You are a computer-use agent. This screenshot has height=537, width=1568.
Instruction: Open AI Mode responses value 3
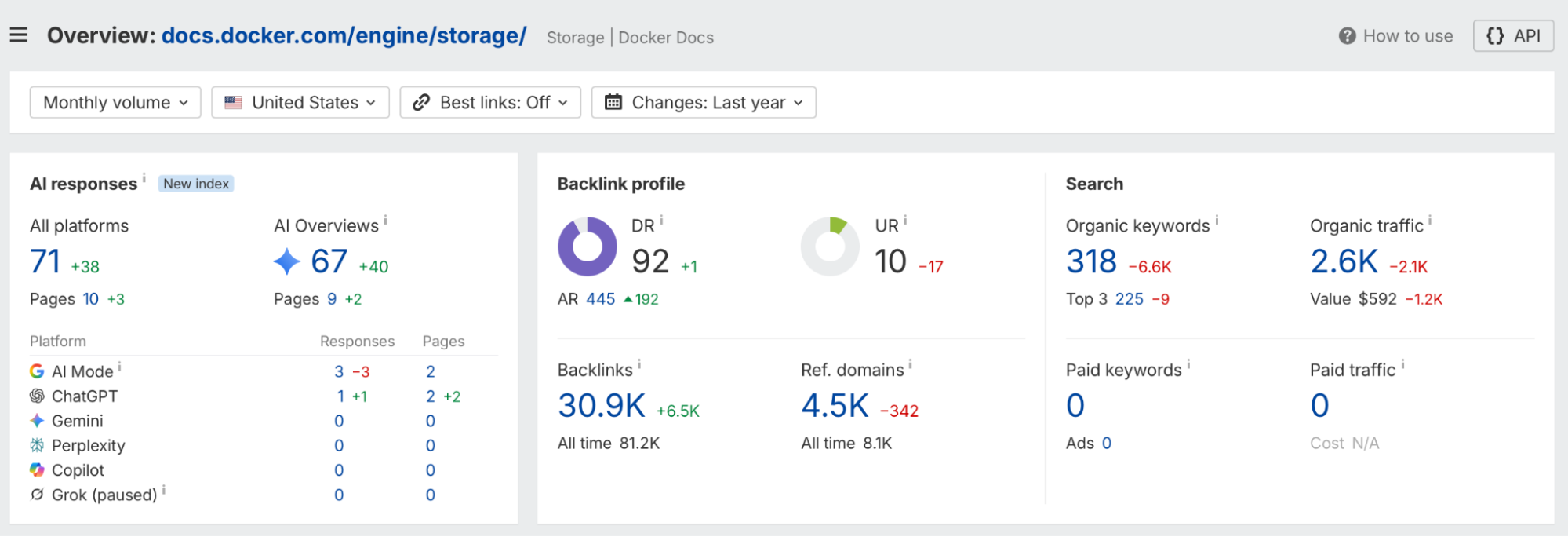[339, 371]
